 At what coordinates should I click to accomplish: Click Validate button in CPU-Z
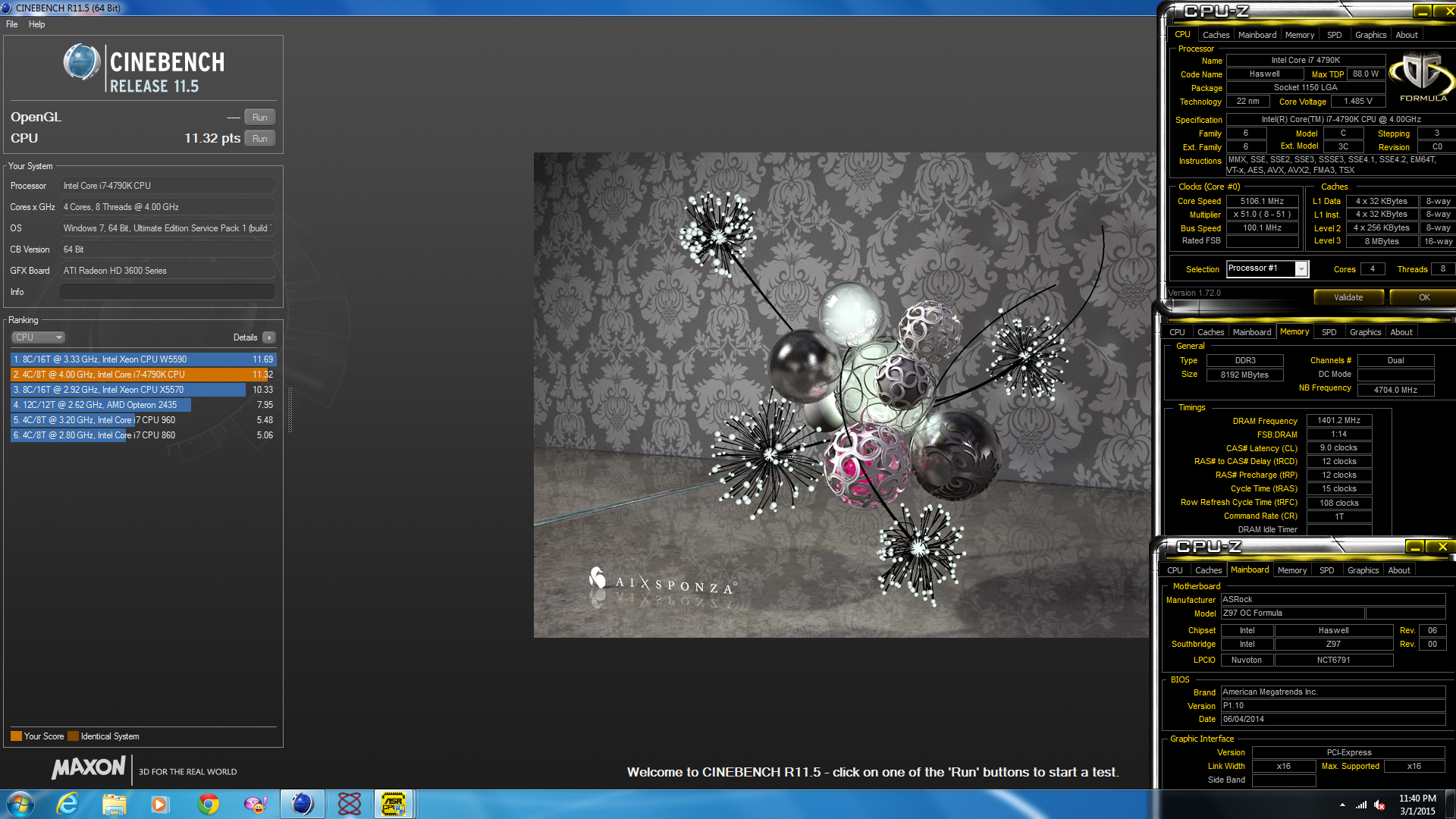point(1348,297)
